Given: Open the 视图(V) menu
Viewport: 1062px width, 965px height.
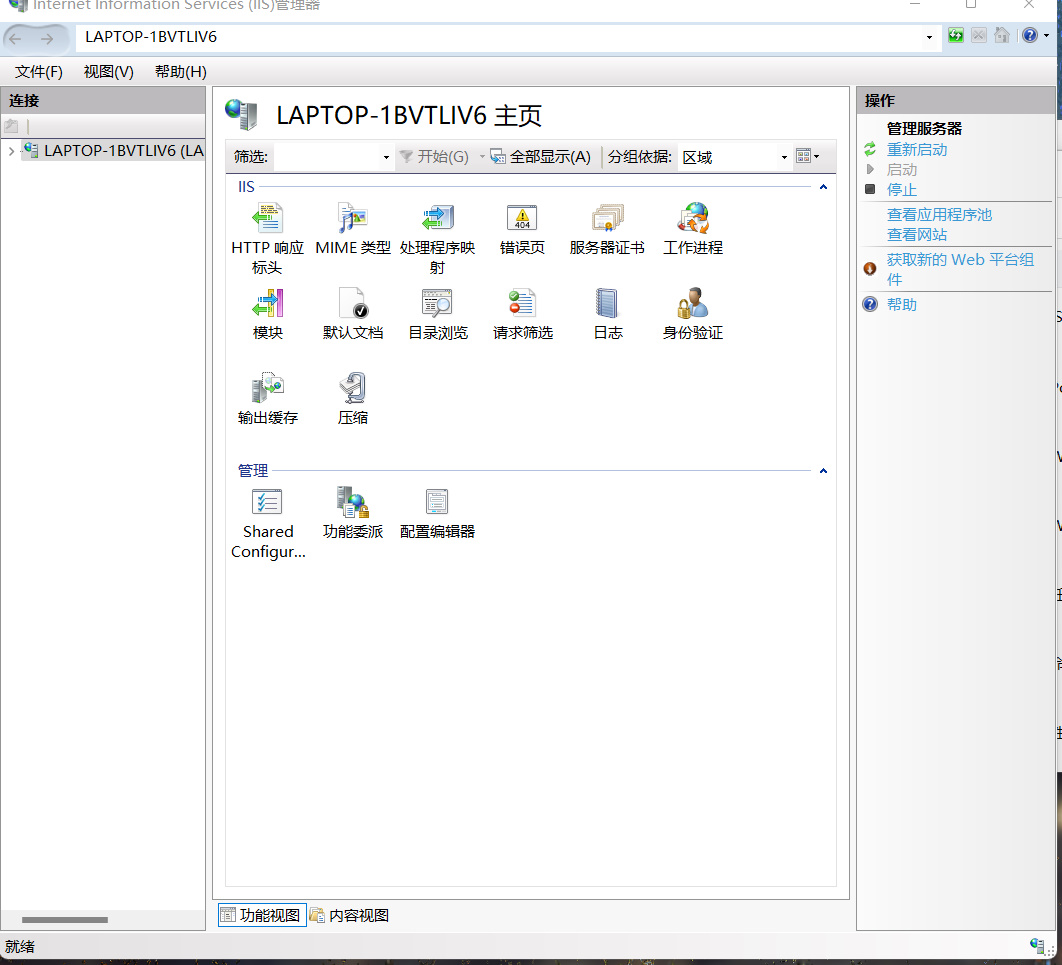Looking at the screenshot, I should (x=108, y=72).
